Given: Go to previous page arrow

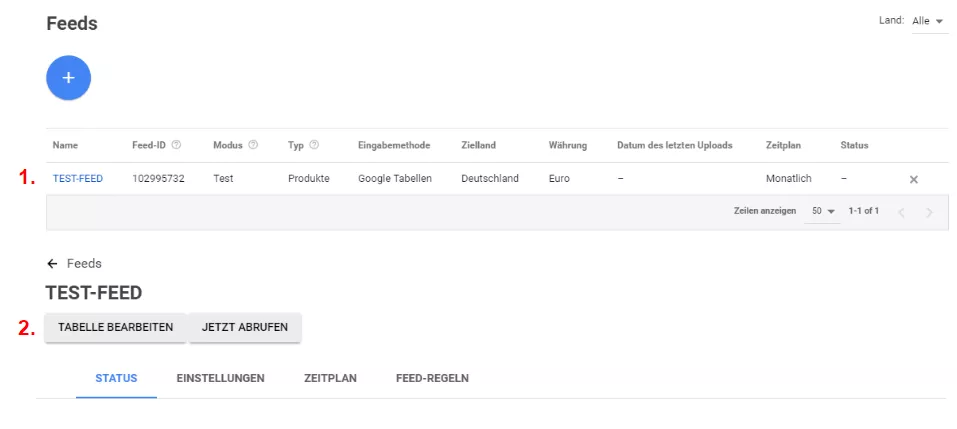Looking at the screenshot, I should point(901,212).
